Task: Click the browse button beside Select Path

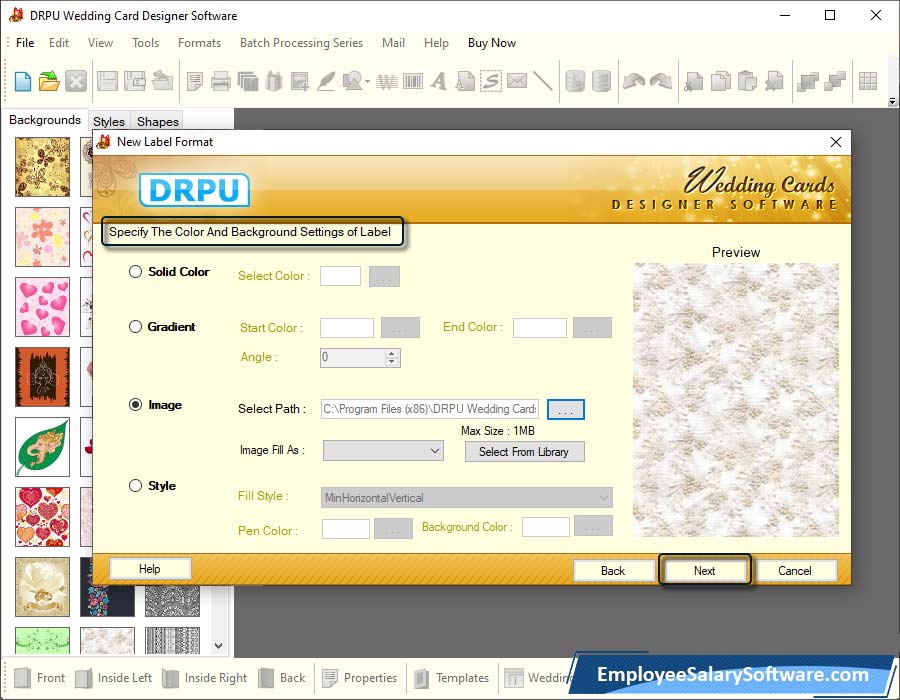Action: 565,410
